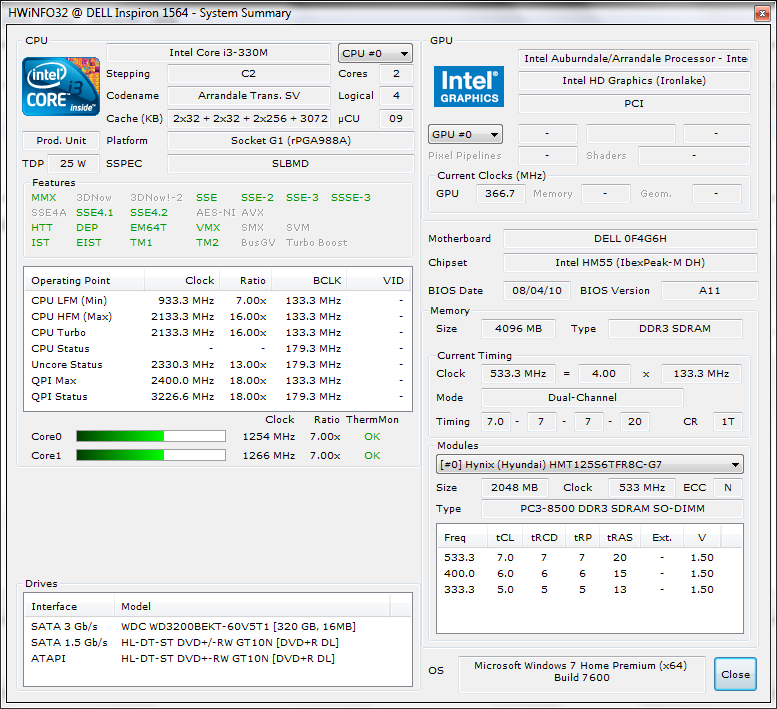Click the GPU clock 366.7 value
777x709 pixels.
click(500, 194)
